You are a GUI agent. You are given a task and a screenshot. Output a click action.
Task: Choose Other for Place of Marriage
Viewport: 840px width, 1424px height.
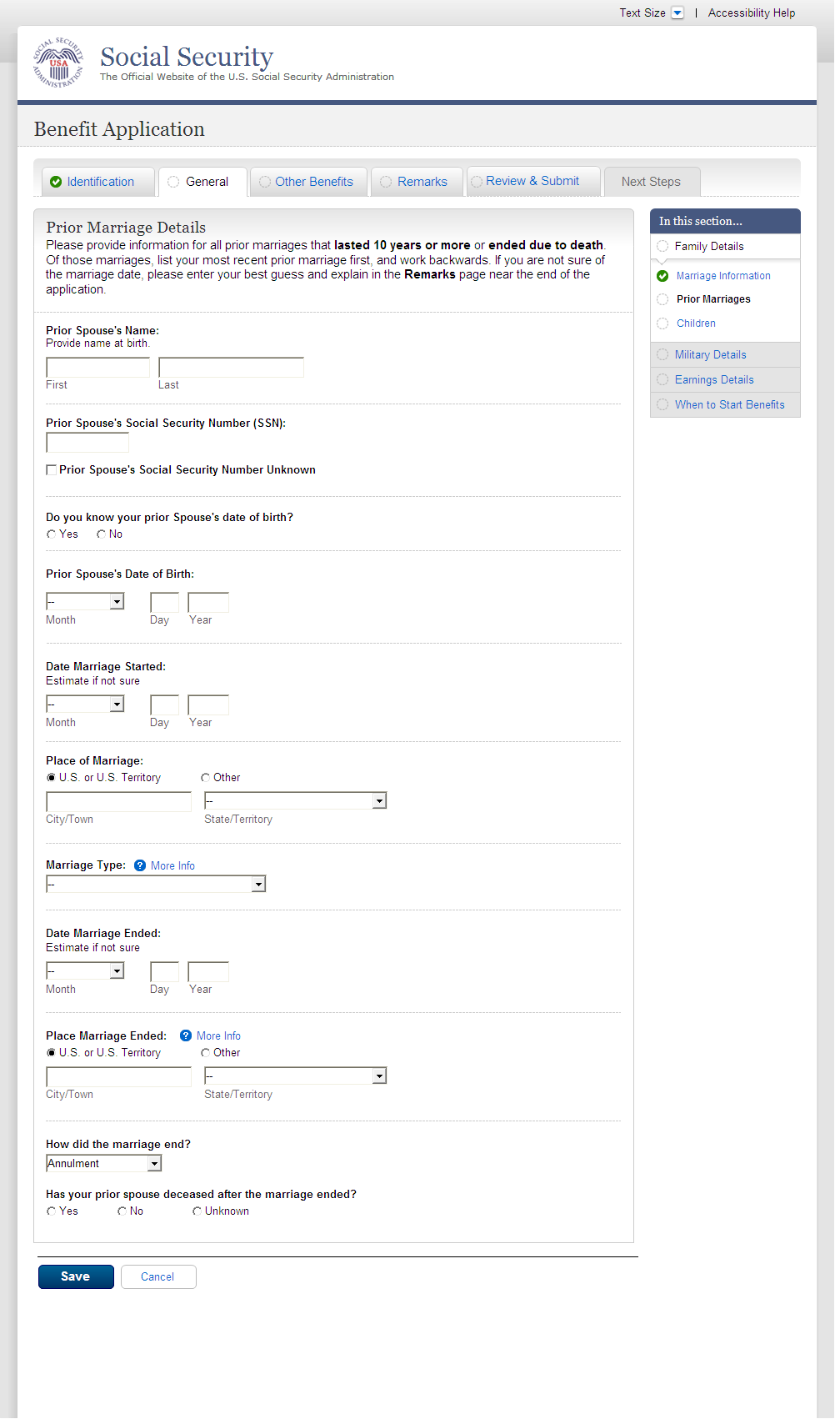(x=205, y=778)
